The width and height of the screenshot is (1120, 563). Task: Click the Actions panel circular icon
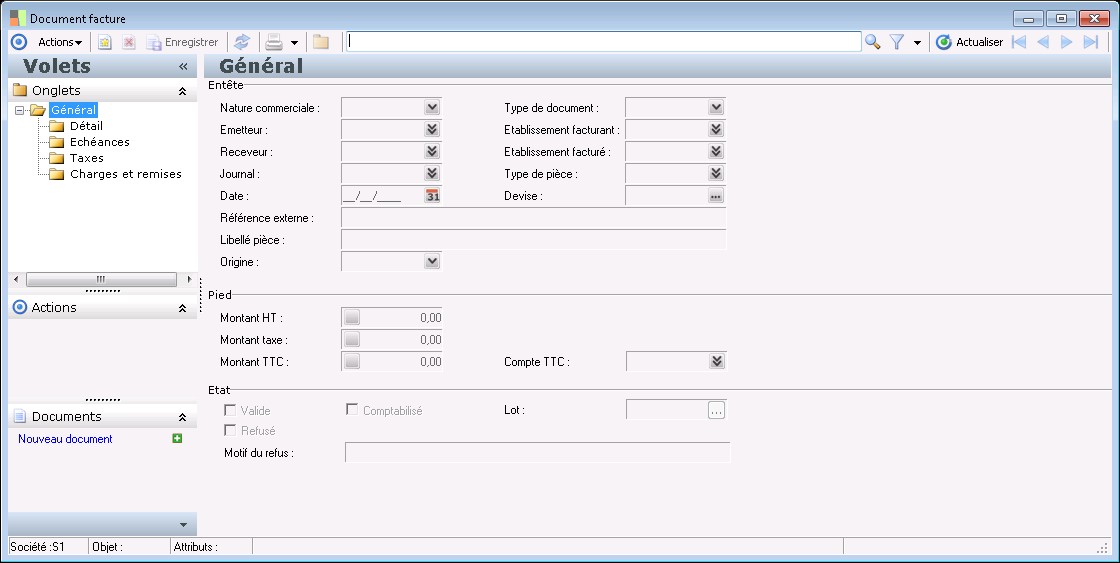[x=20, y=308]
